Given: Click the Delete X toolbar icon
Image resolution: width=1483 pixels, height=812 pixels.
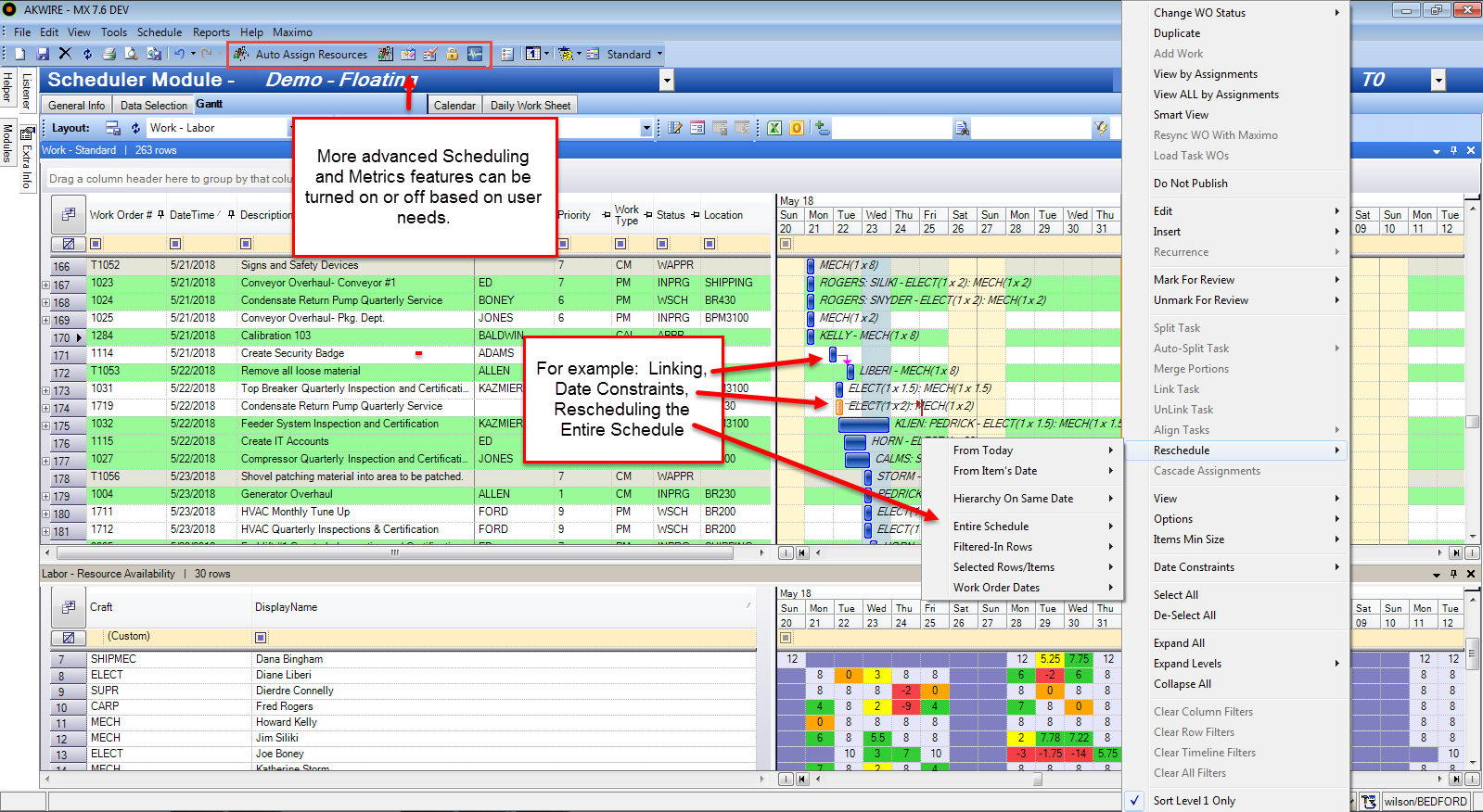Looking at the screenshot, I should 65,54.
